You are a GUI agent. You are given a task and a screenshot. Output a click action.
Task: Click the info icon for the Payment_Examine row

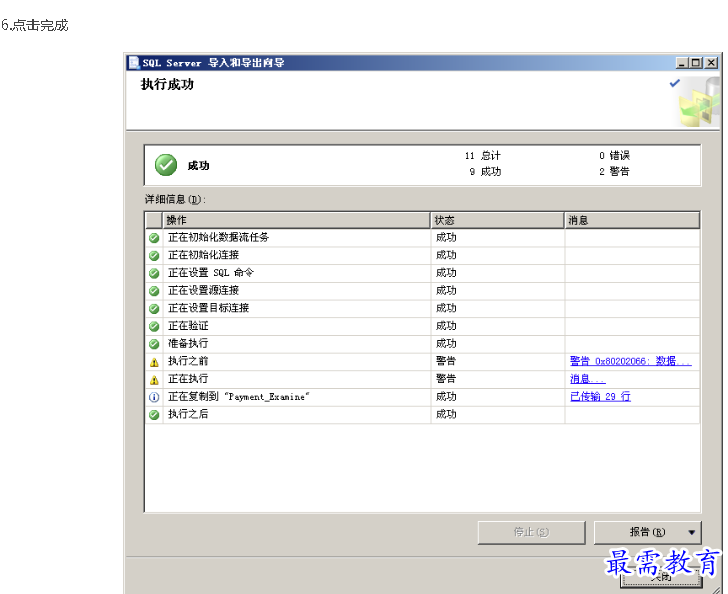click(154, 397)
